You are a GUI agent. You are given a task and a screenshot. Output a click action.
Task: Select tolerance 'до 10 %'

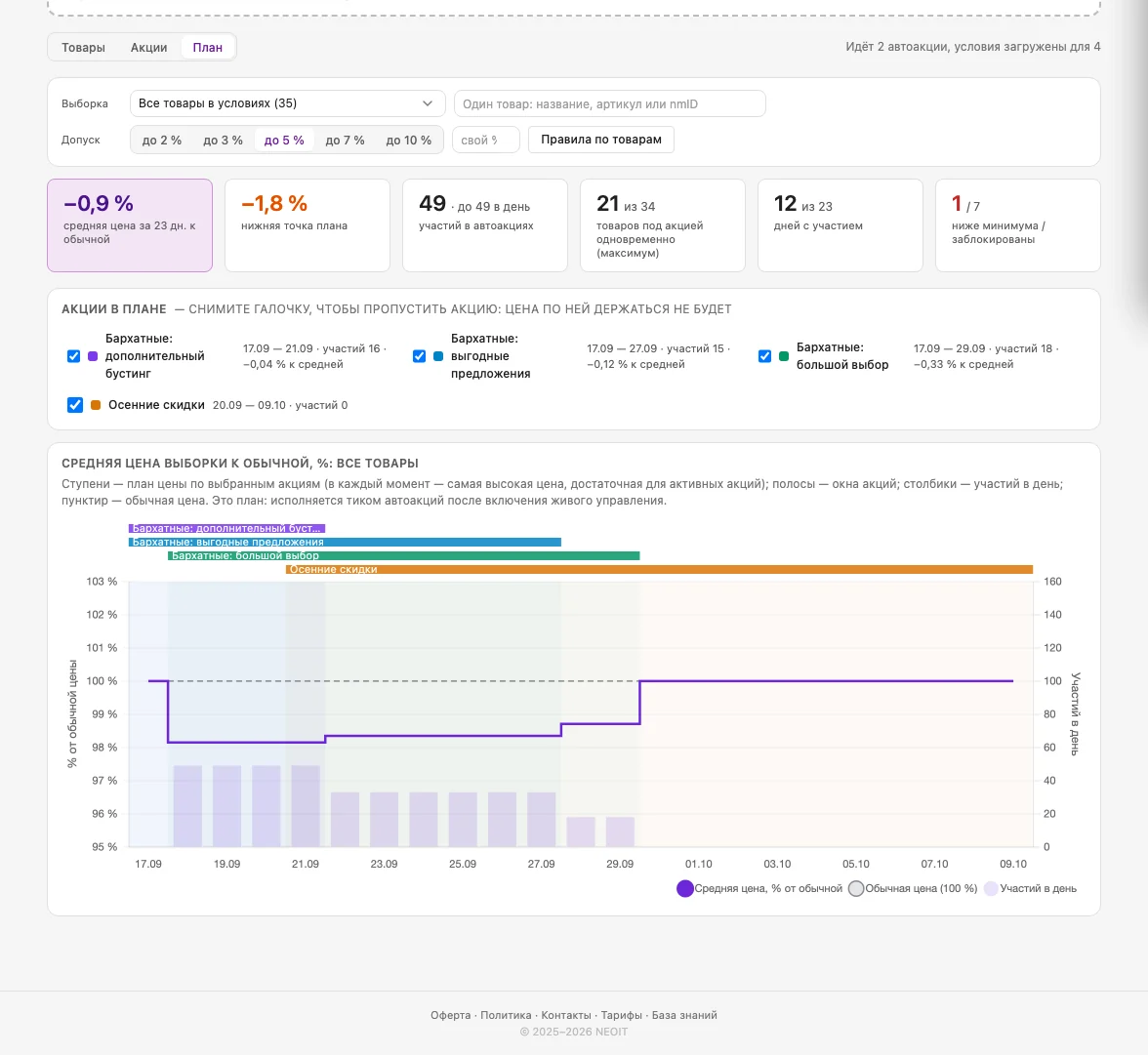pyautogui.click(x=408, y=140)
